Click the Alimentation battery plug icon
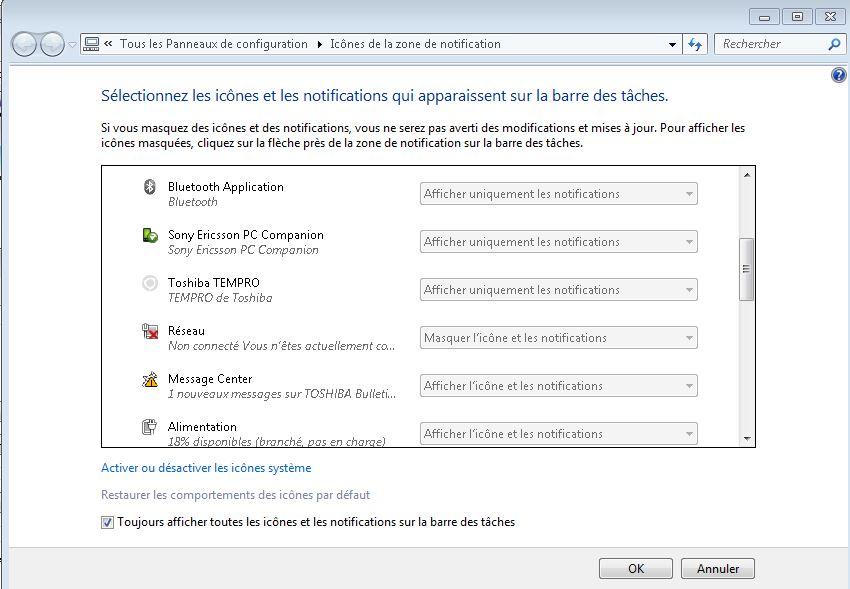The image size is (850, 589). pos(150,427)
